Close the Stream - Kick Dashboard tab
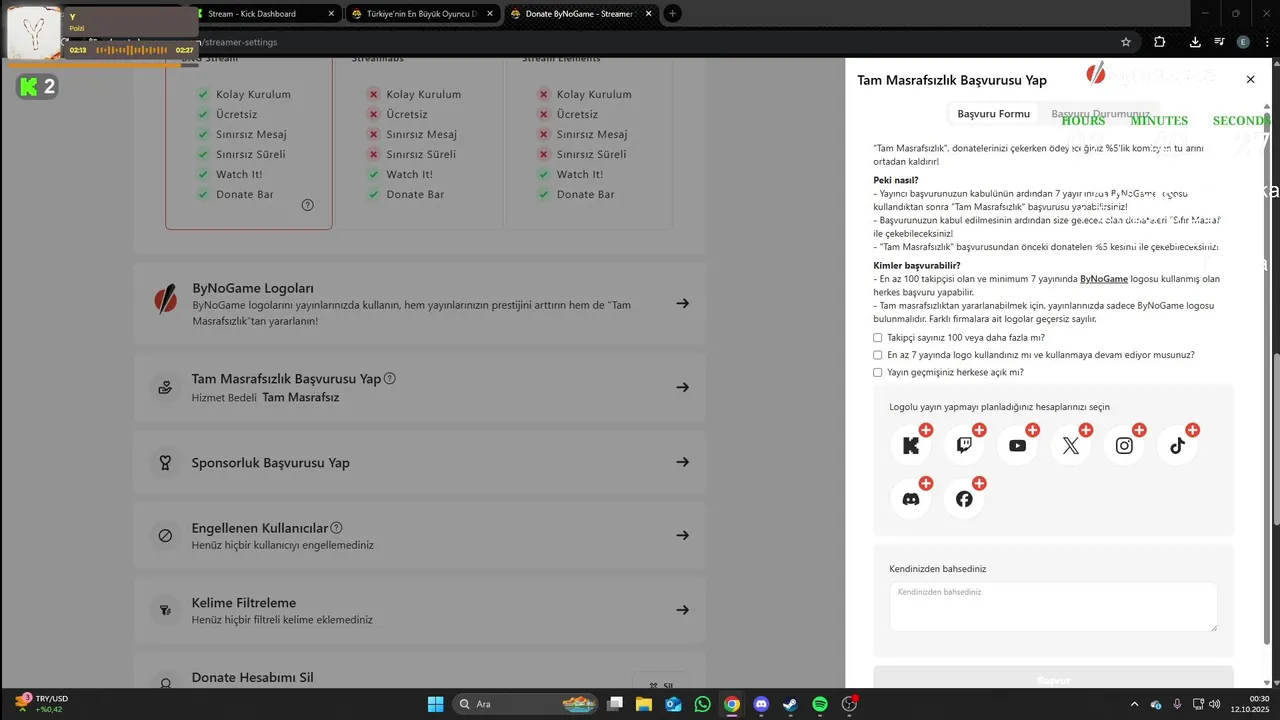The width and height of the screenshot is (1280, 720). tap(331, 13)
